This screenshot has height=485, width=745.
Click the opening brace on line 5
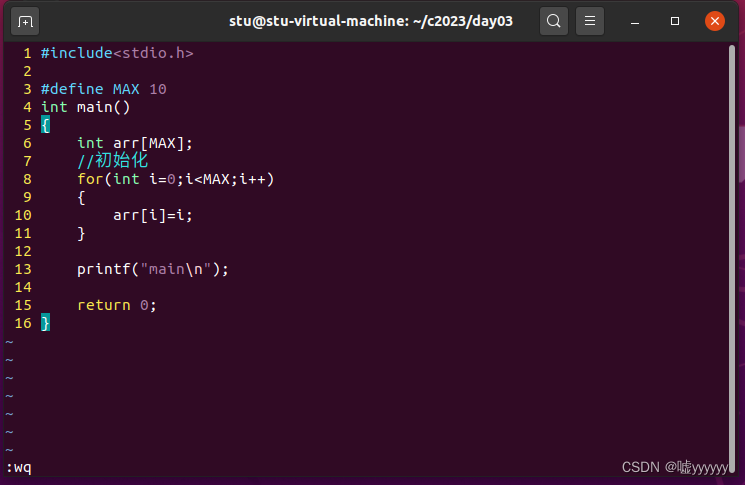[45, 125]
